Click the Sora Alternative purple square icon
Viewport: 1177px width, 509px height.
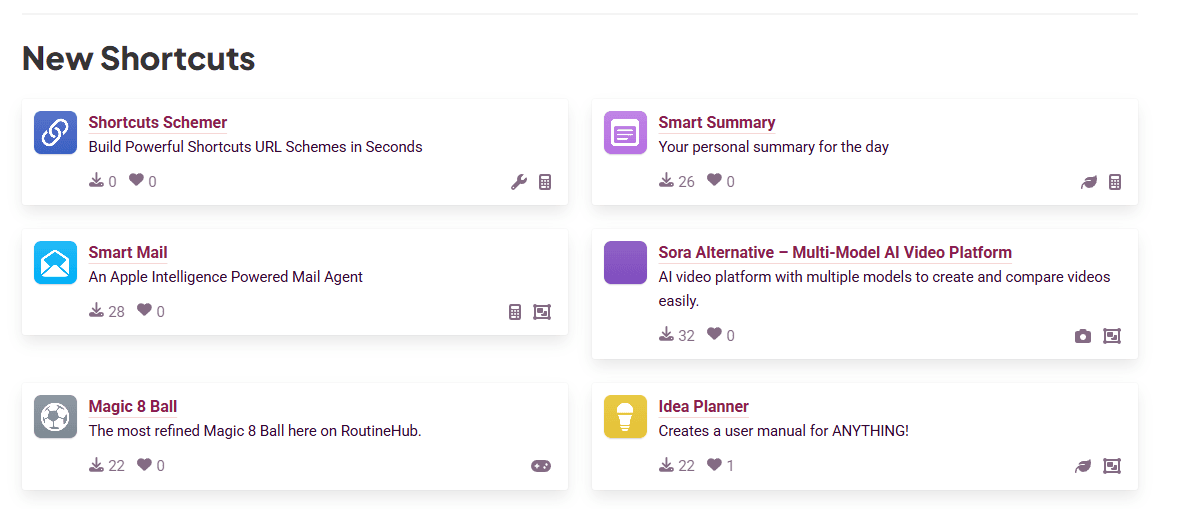pos(625,263)
